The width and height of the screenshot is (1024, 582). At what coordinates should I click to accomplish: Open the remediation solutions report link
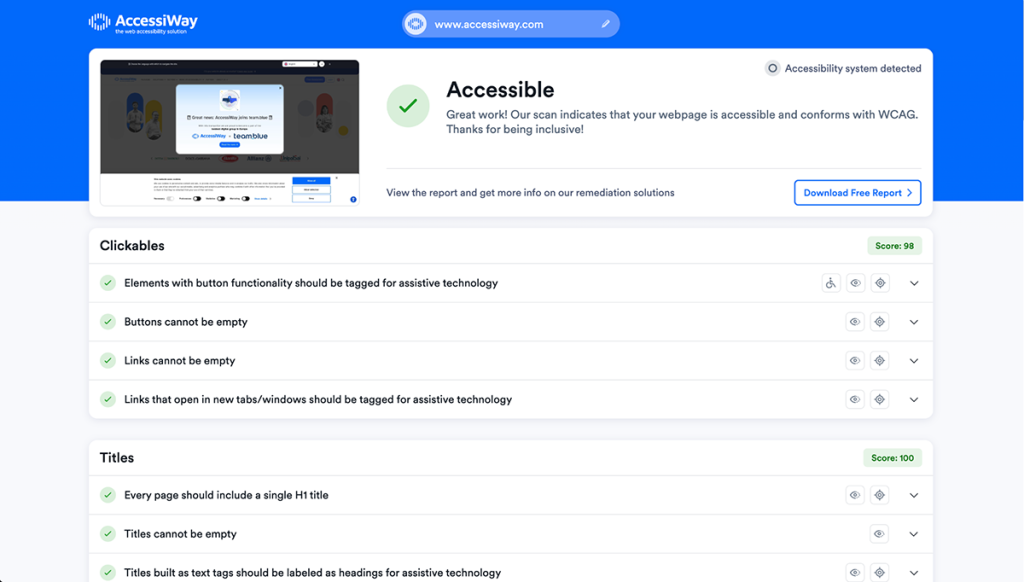pyautogui.click(x=530, y=192)
